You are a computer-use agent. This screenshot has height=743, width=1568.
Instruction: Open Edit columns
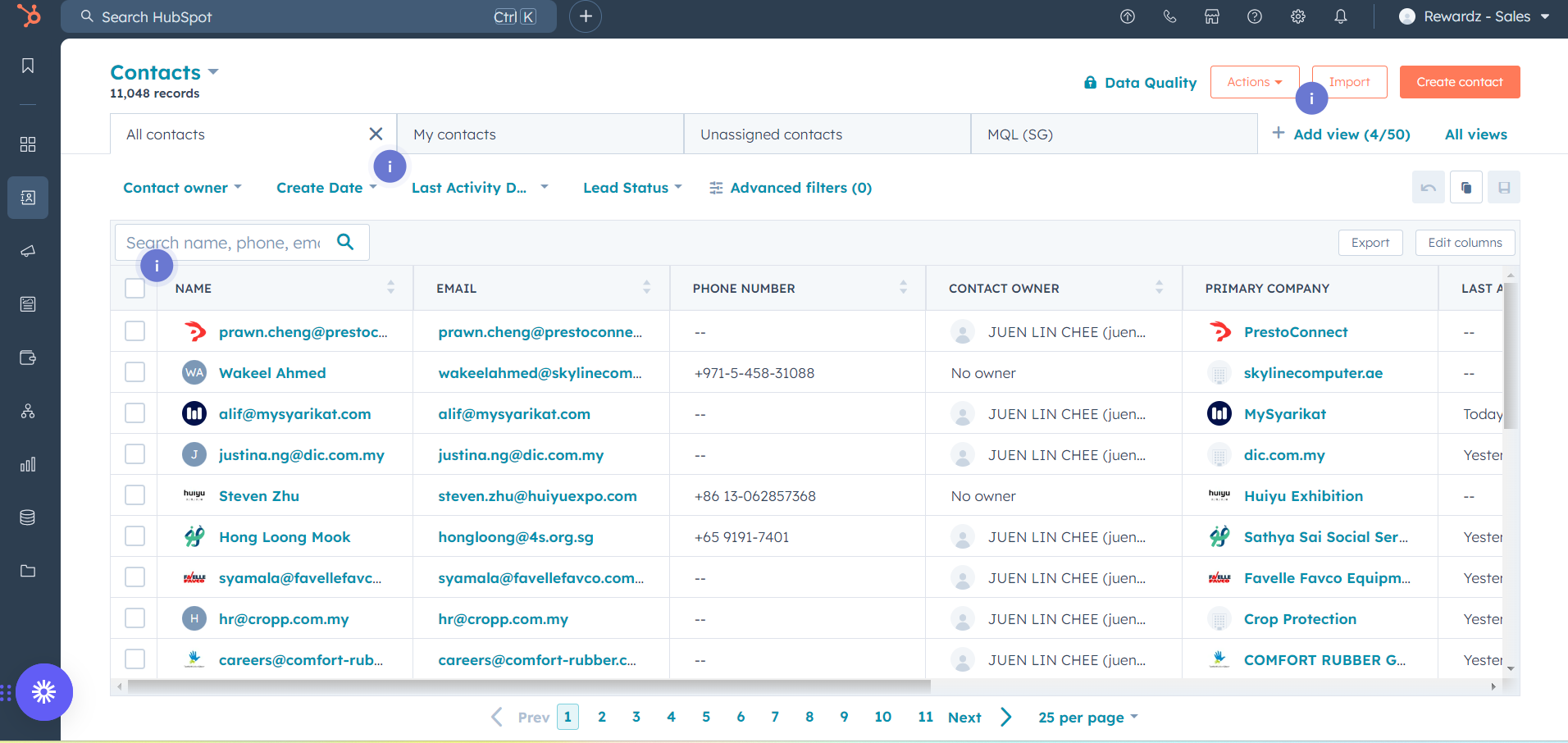1465,243
